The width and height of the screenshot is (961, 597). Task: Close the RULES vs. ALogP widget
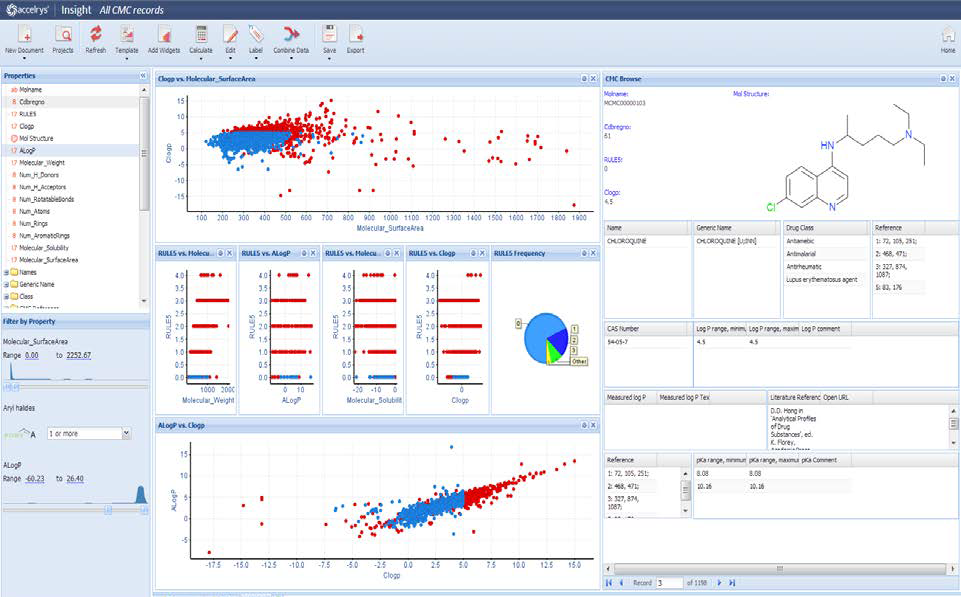313,253
